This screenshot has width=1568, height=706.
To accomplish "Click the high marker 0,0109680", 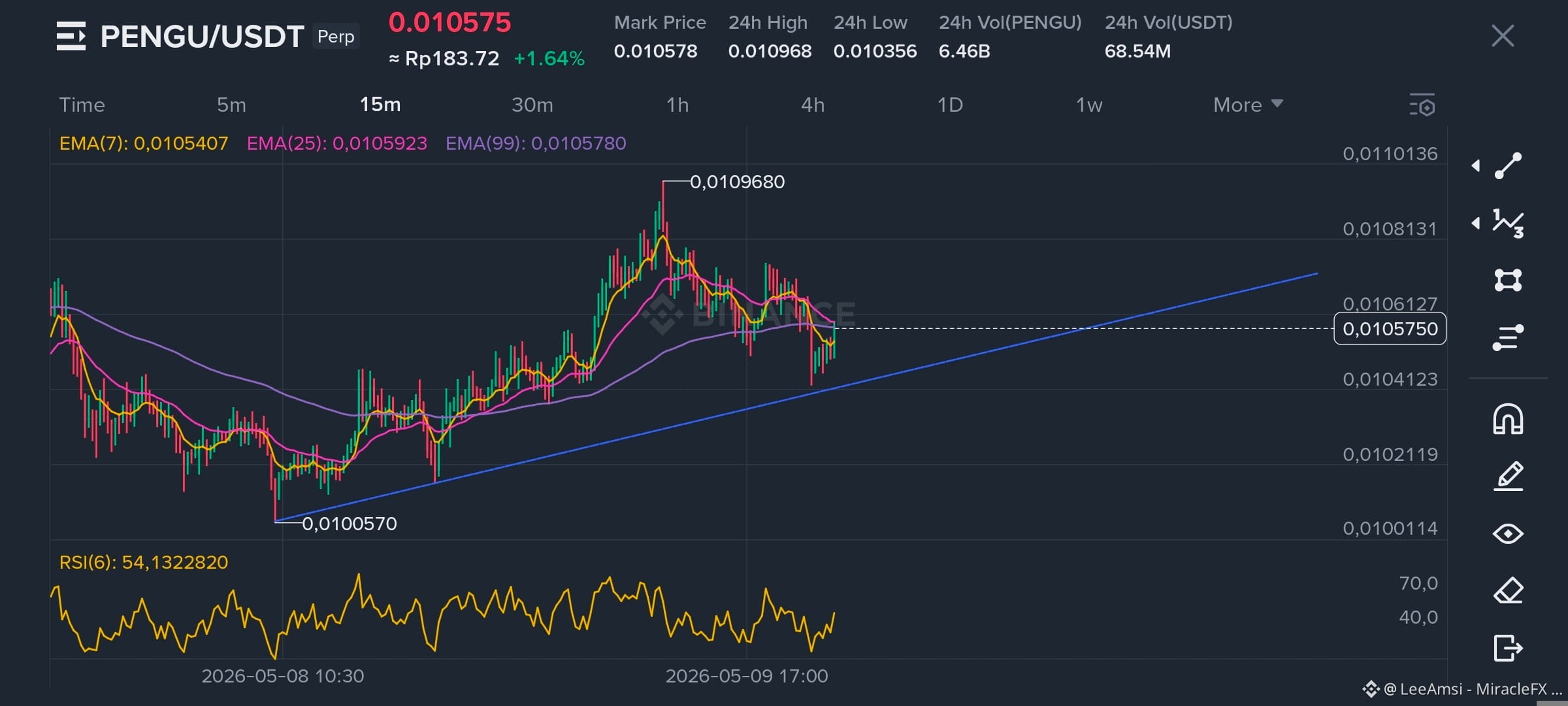I will [737, 182].
